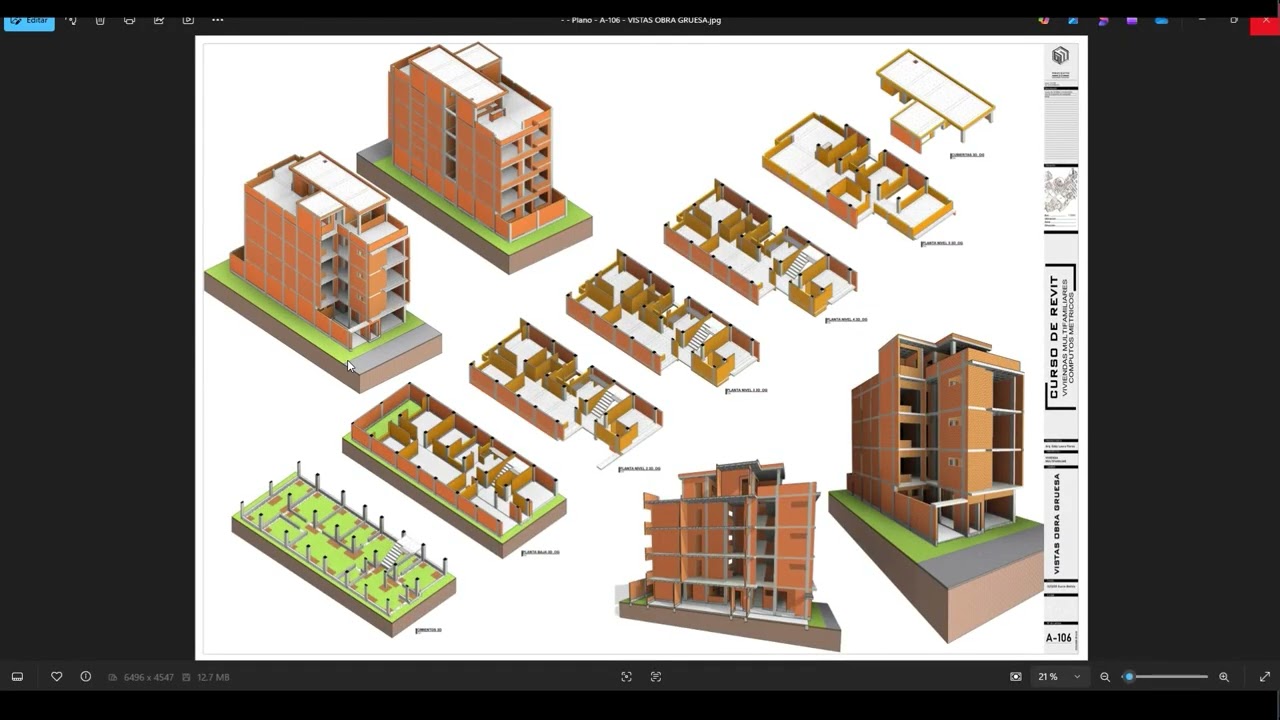Rotate the image with the rotate icon
This screenshot has width=1280, height=720.
point(71,20)
